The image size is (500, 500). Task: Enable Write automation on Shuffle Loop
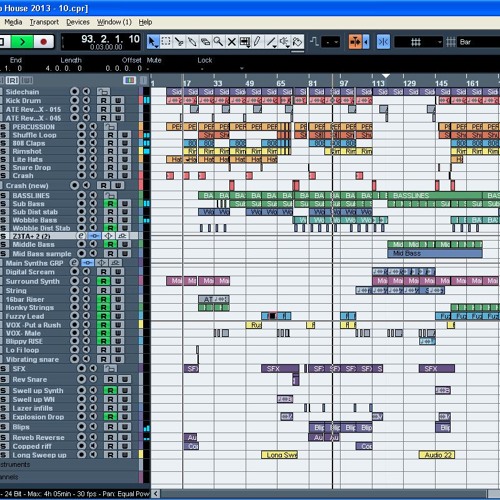125,135
